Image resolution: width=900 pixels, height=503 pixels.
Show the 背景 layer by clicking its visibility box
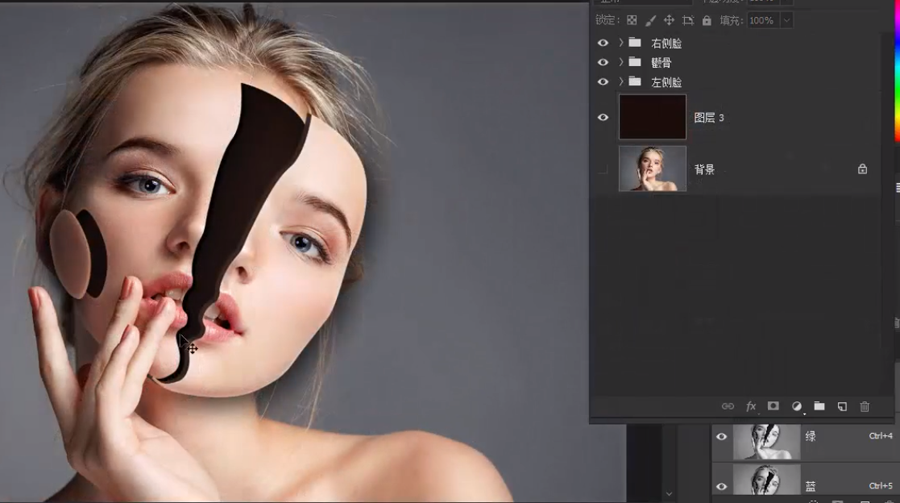pos(602,169)
